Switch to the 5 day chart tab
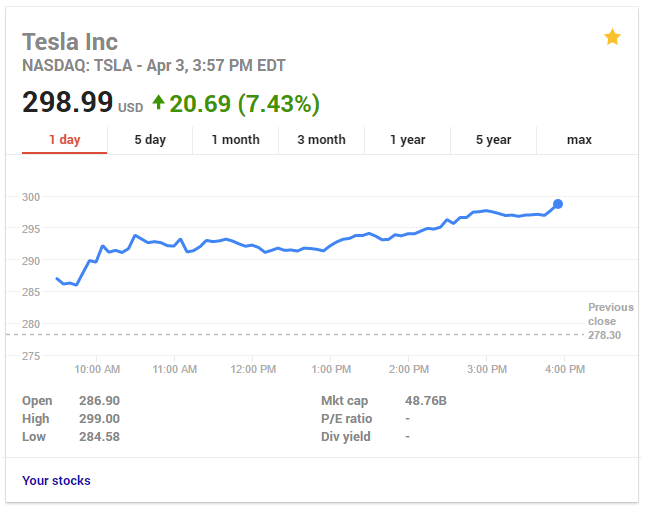 (x=150, y=140)
